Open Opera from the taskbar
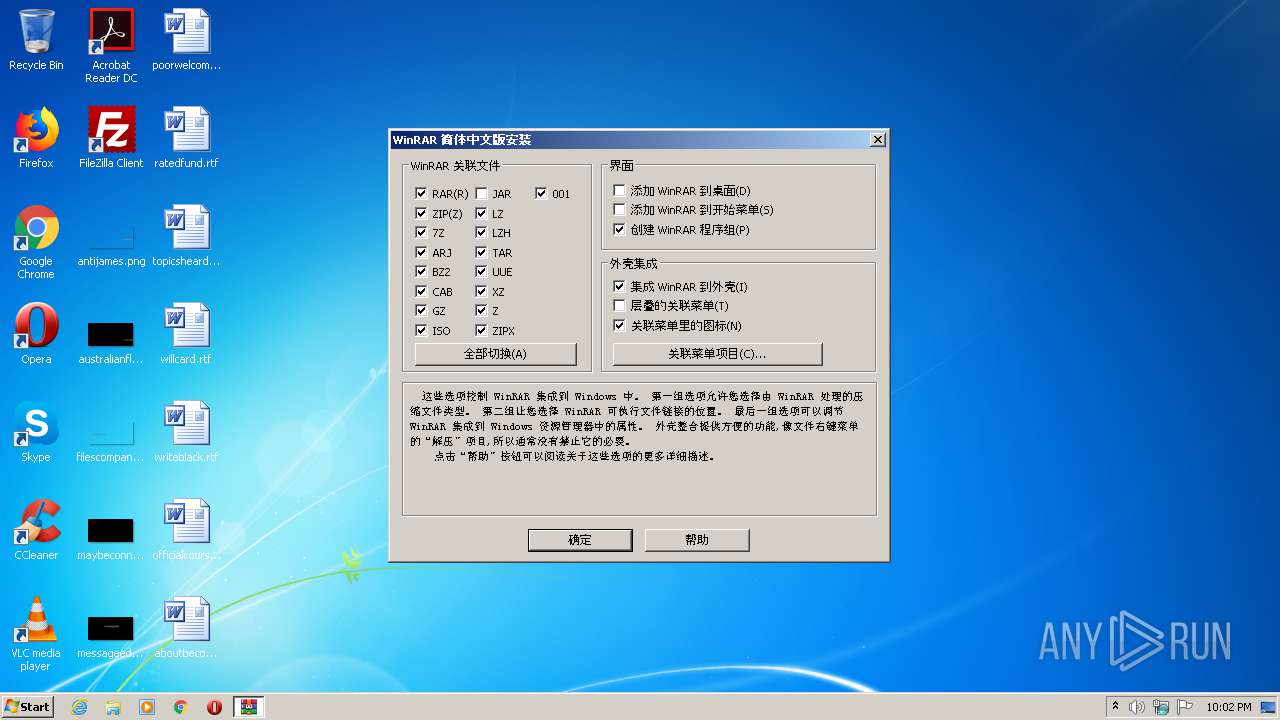This screenshot has width=1280, height=720. coord(214,707)
